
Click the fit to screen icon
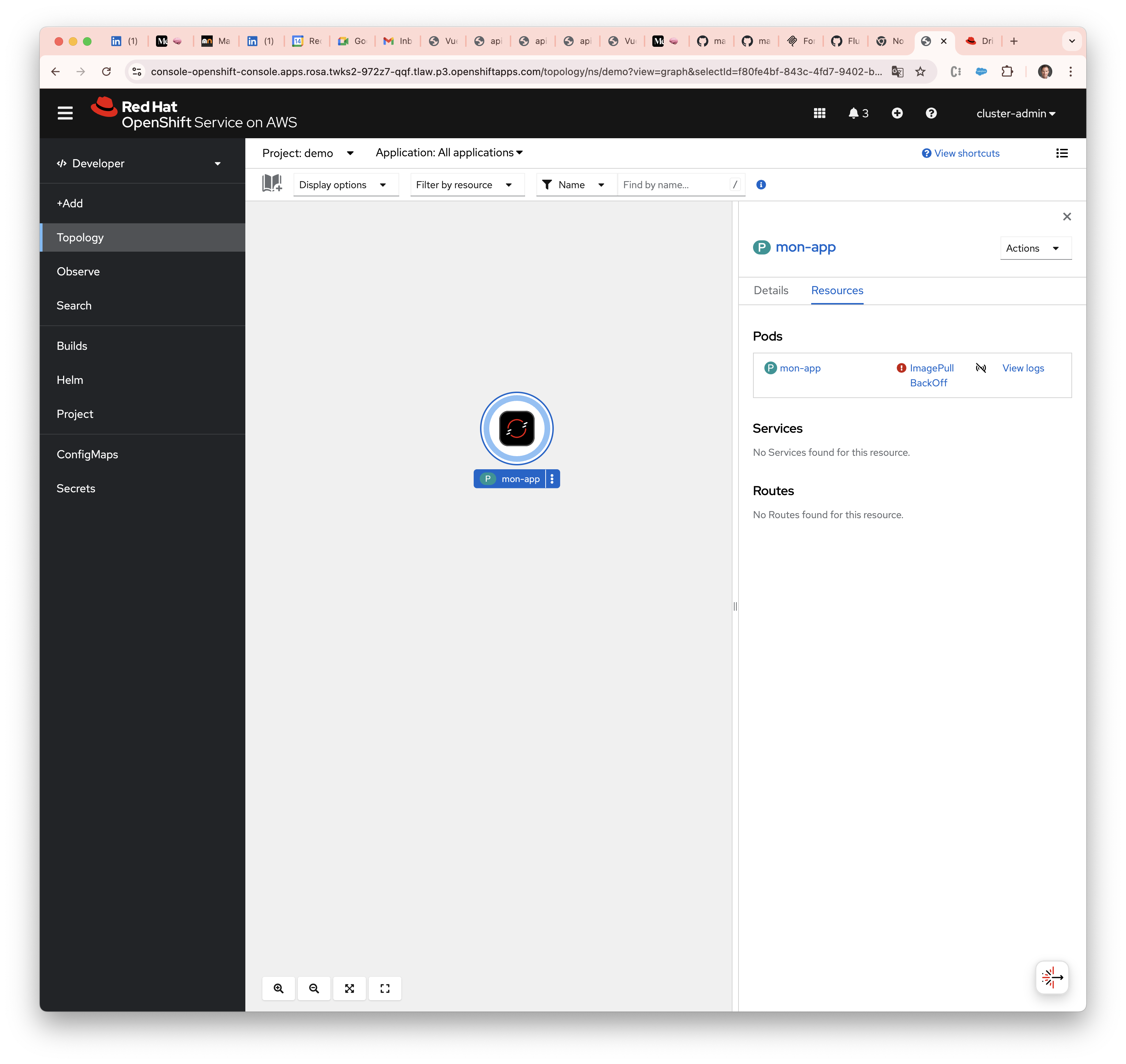pyautogui.click(x=350, y=989)
